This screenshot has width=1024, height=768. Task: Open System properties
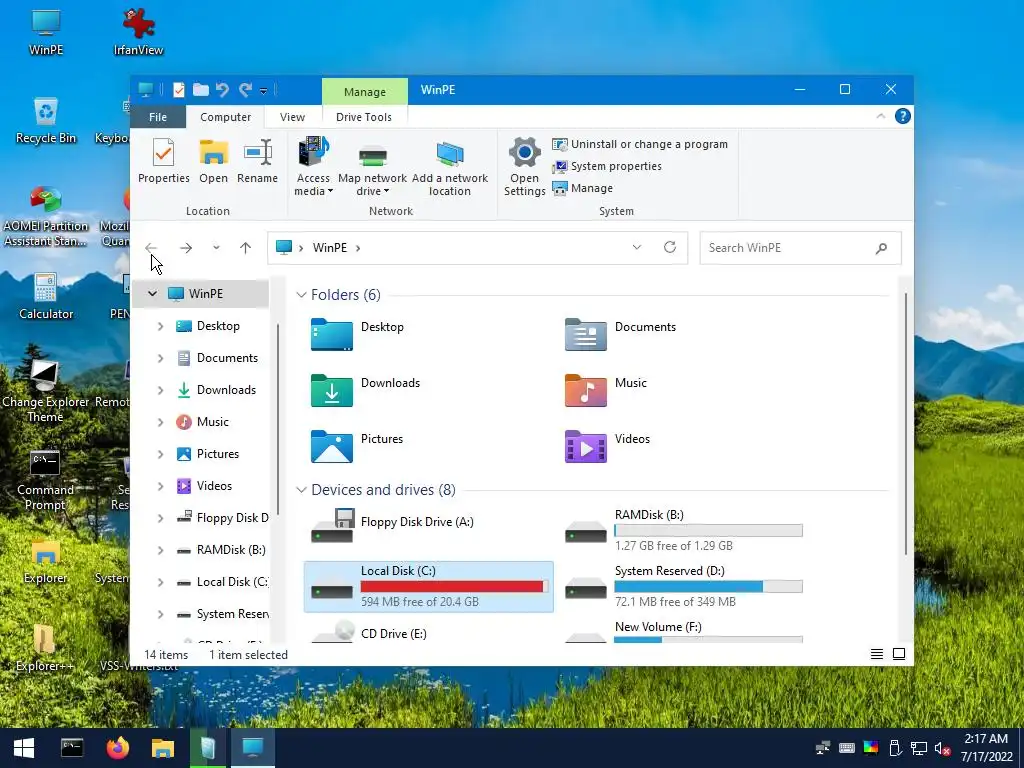point(607,167)
